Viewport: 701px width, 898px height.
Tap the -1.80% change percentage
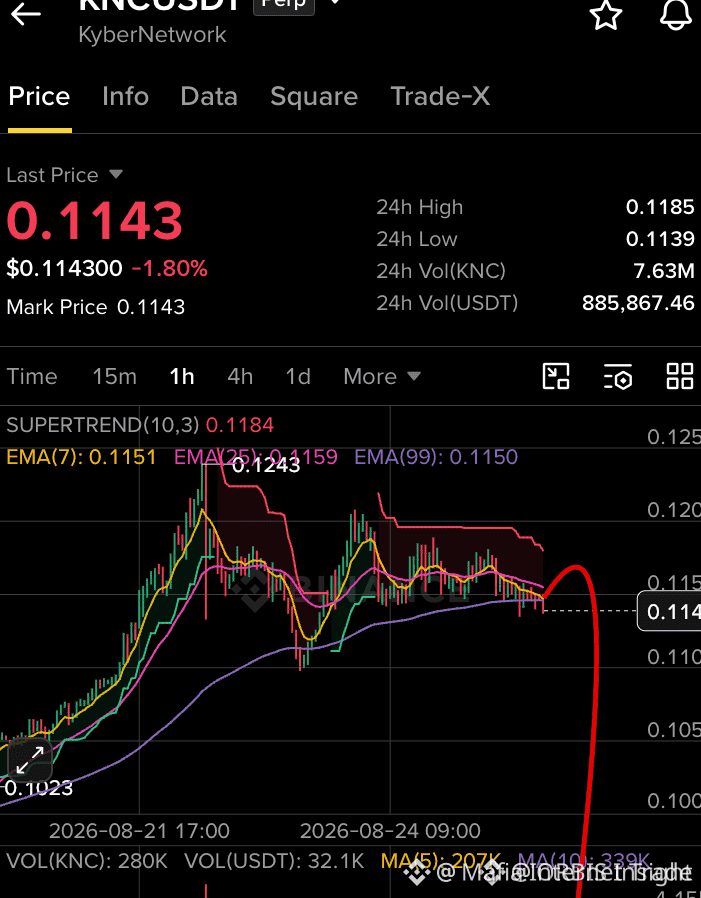pyautogui.click(x=170, y=268)
